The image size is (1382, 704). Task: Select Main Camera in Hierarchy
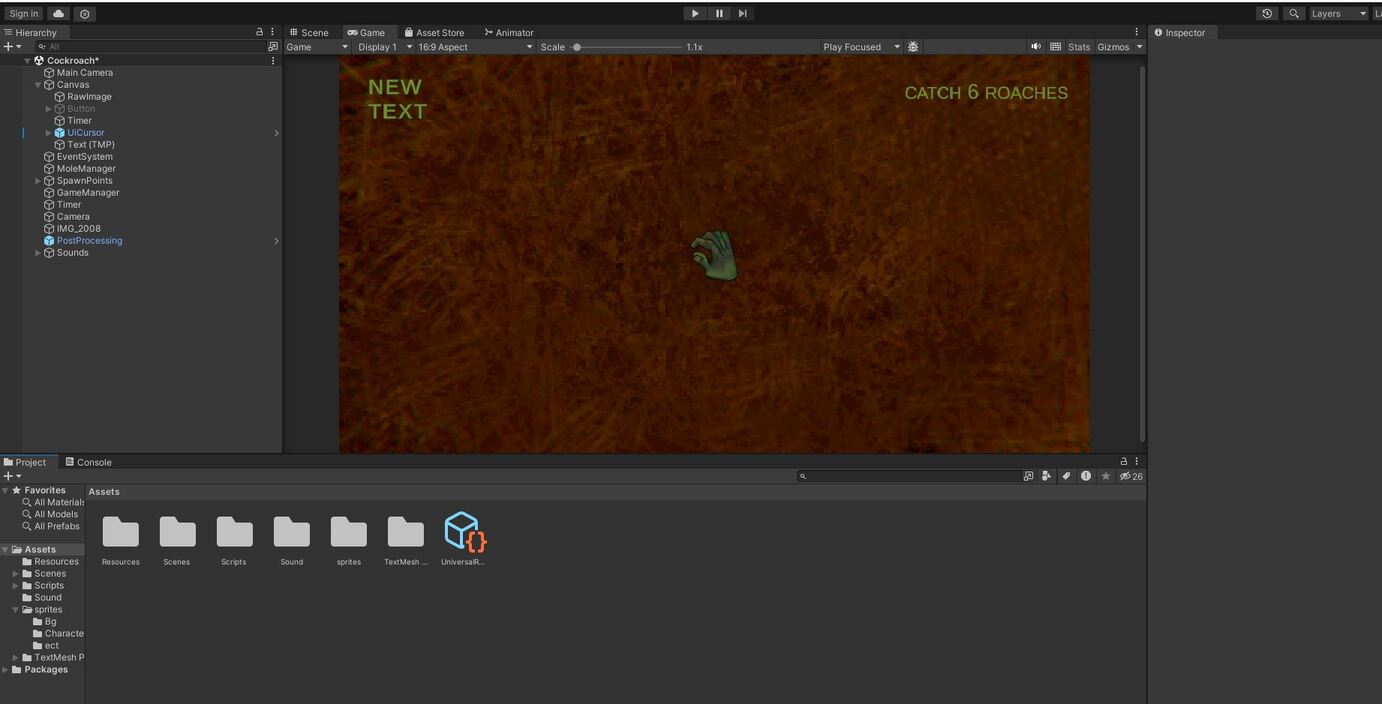84,73
